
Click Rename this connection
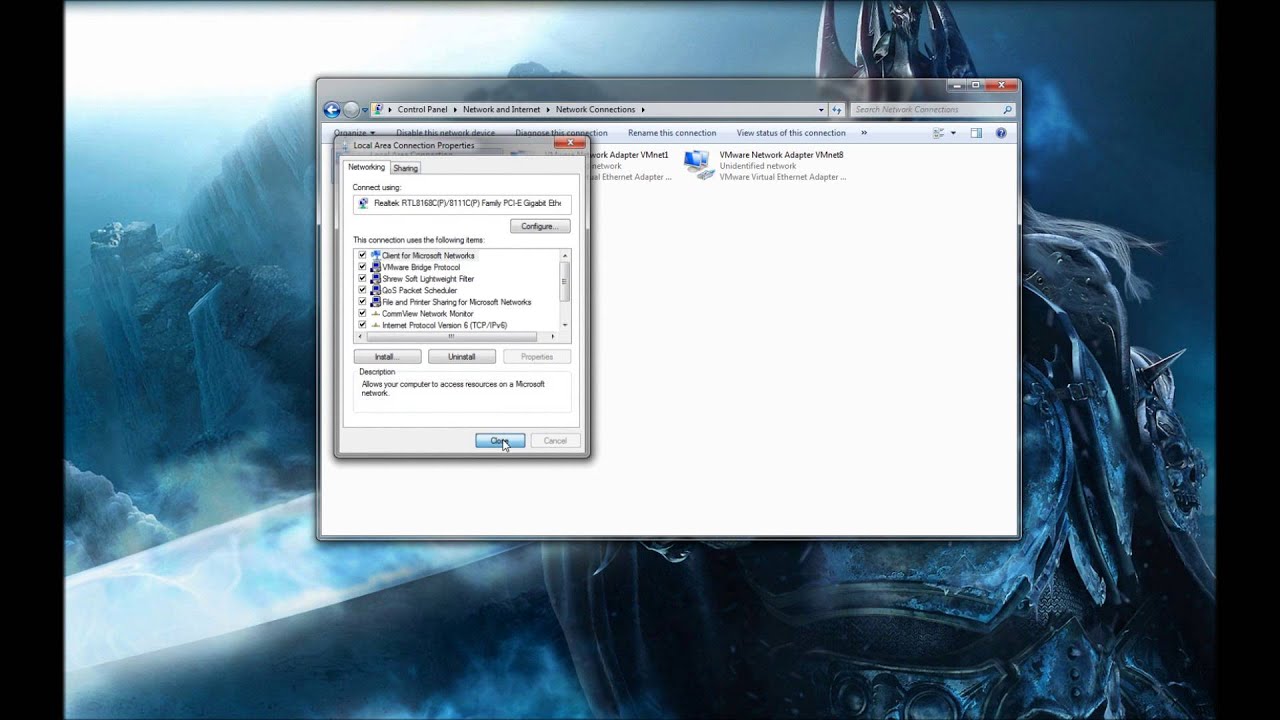click(x=672, y=133)
